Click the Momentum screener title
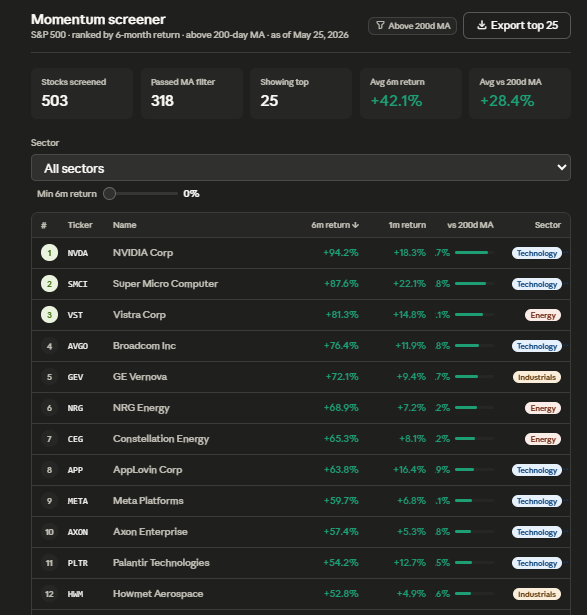The width and height of the screenshot is (587, 615). point(98,19)
